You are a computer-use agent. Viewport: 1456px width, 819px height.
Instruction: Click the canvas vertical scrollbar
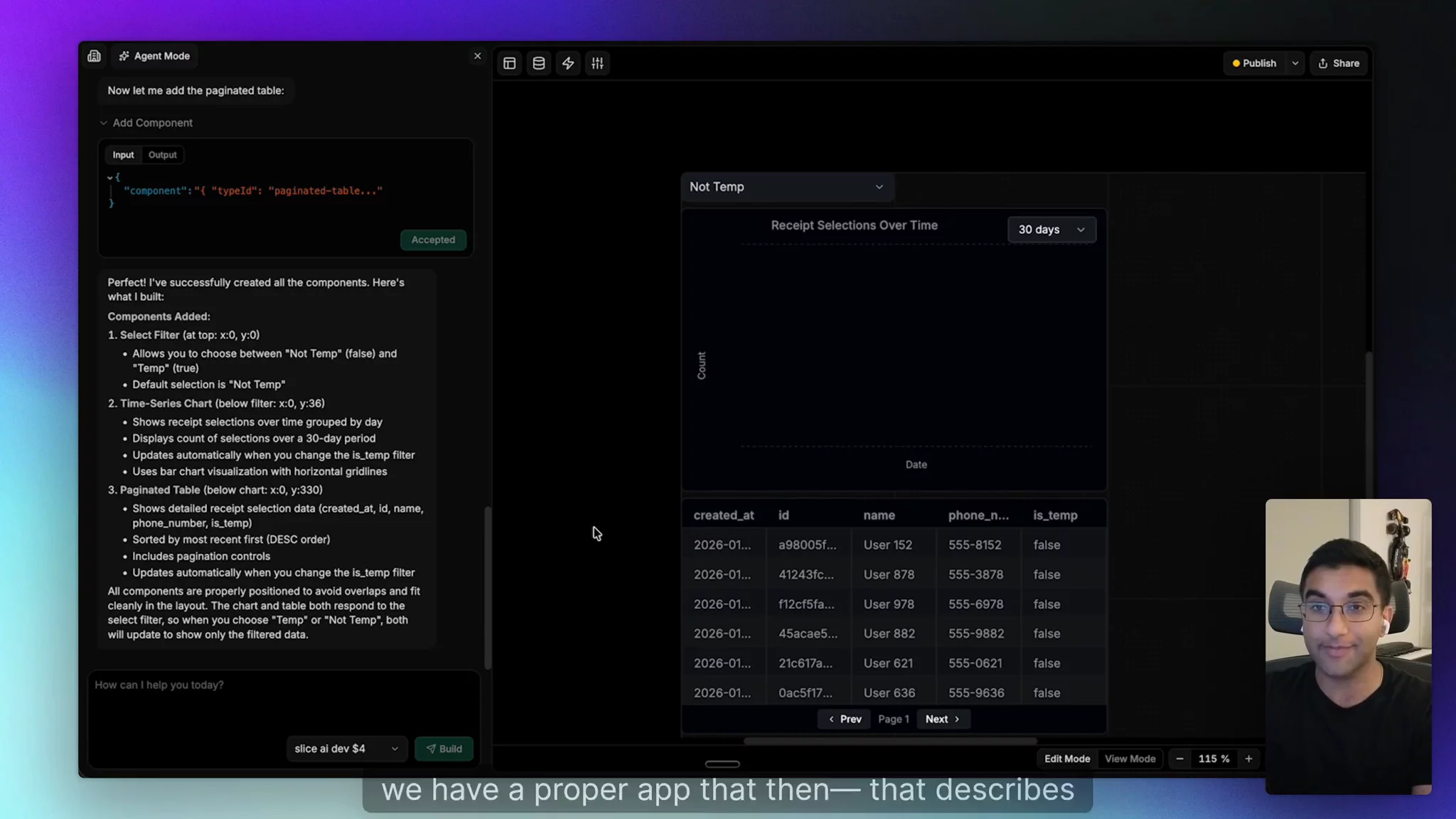tap(1369, 427)
